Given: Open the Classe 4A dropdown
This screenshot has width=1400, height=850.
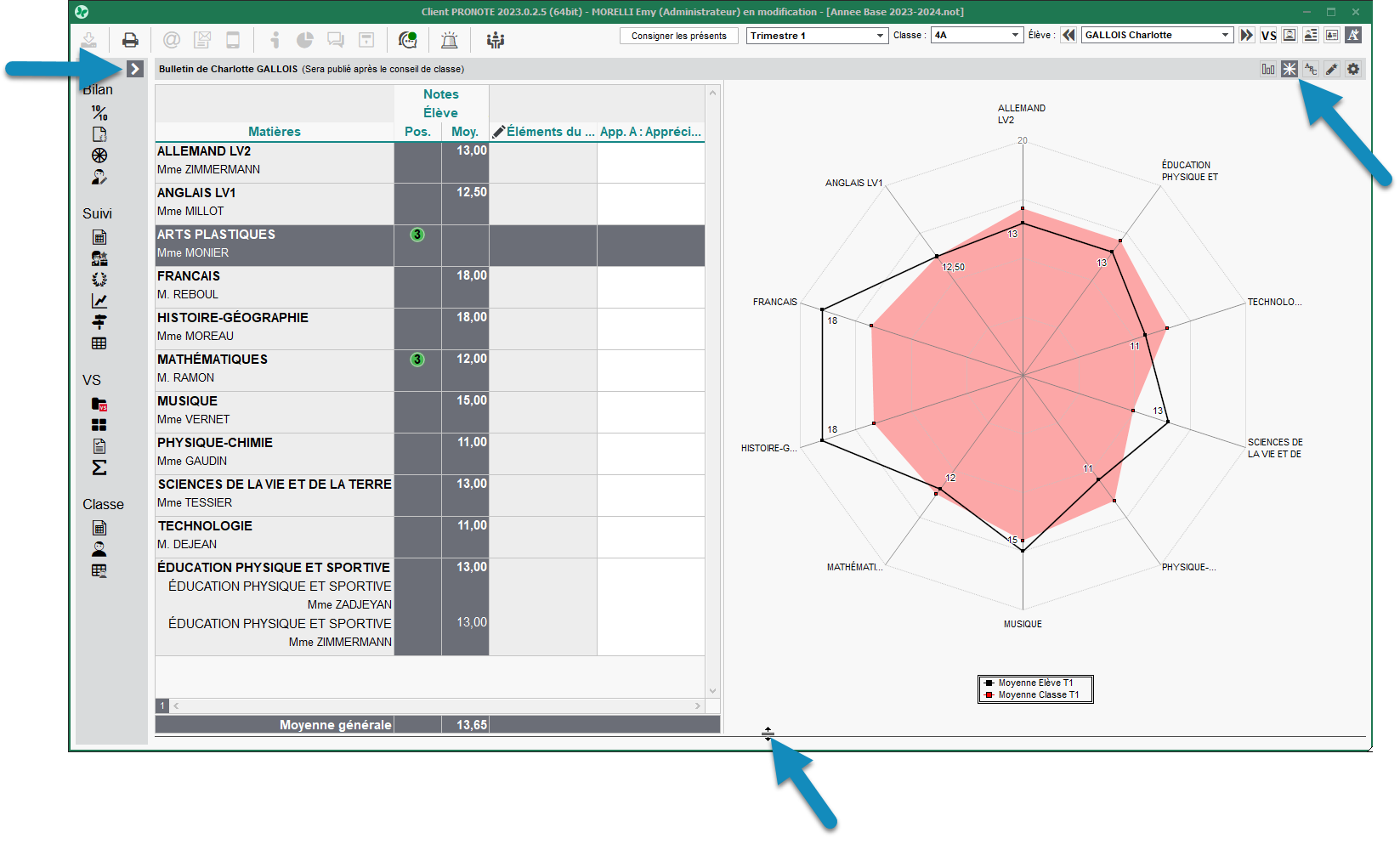Looking at the screenshot, I should tap(977, 35).
